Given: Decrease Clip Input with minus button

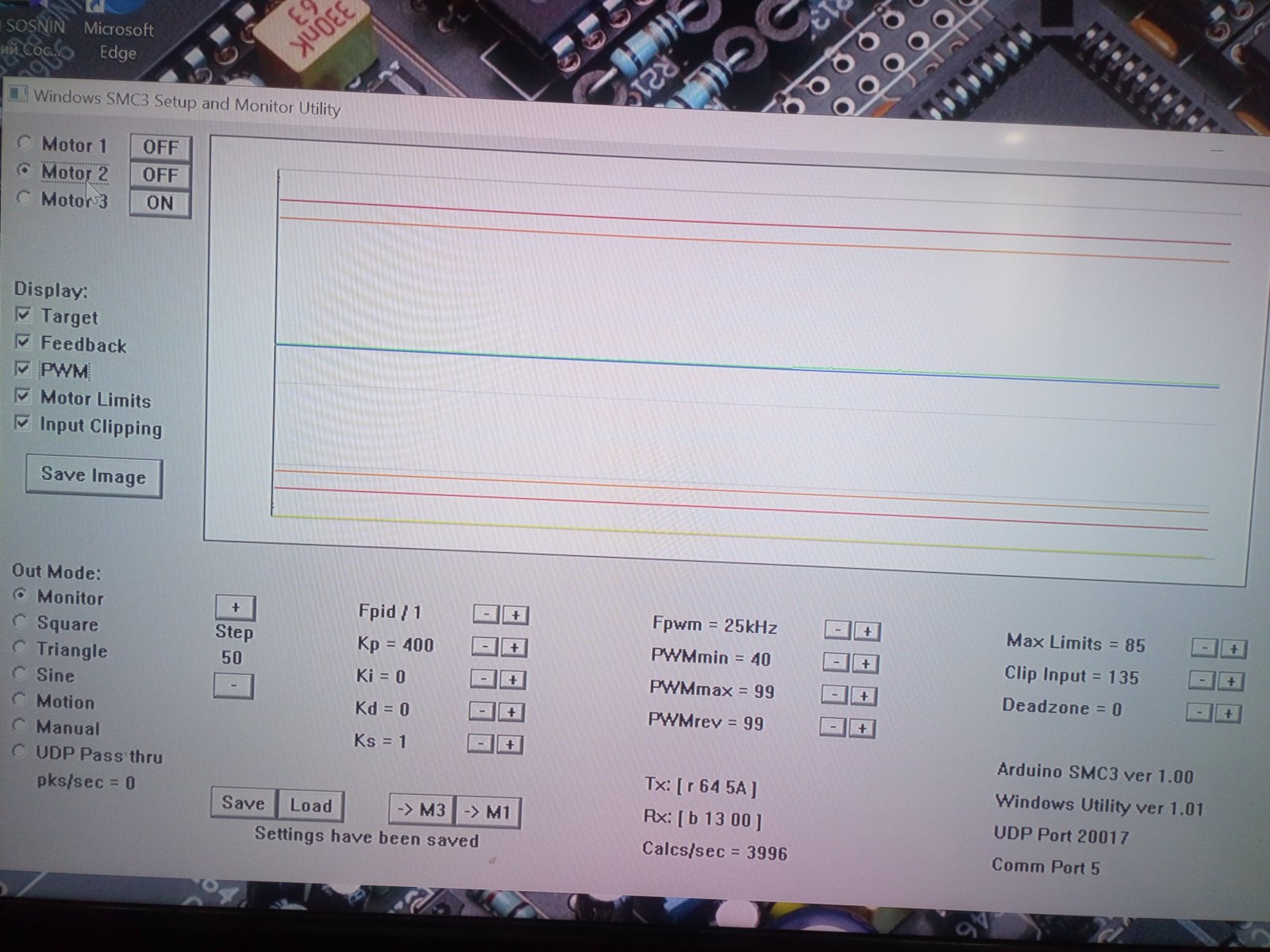Looking at the screenshot, I should 1202,680.
